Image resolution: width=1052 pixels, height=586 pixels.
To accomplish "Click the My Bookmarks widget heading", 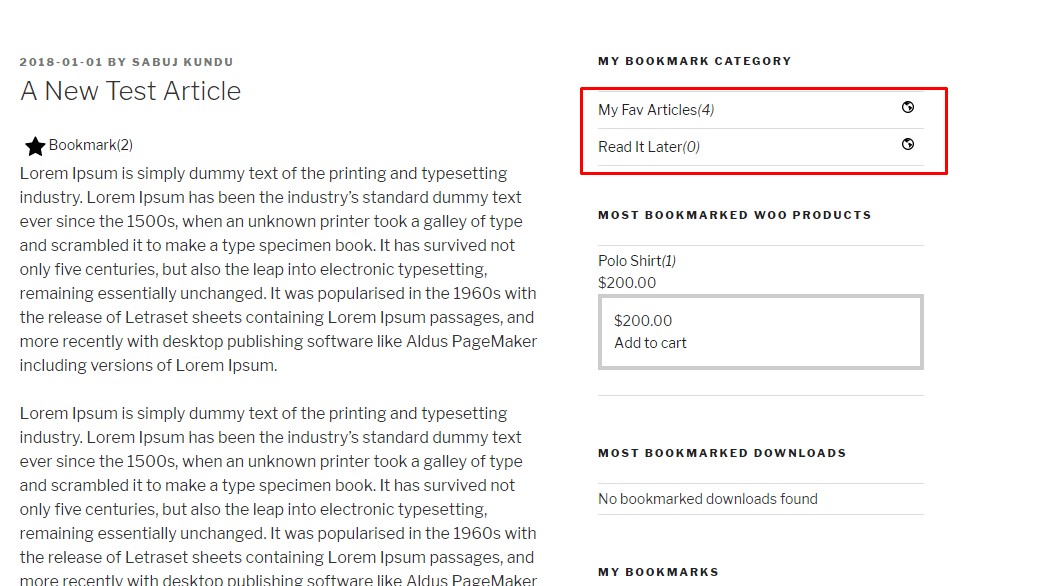I will point(658,572).
